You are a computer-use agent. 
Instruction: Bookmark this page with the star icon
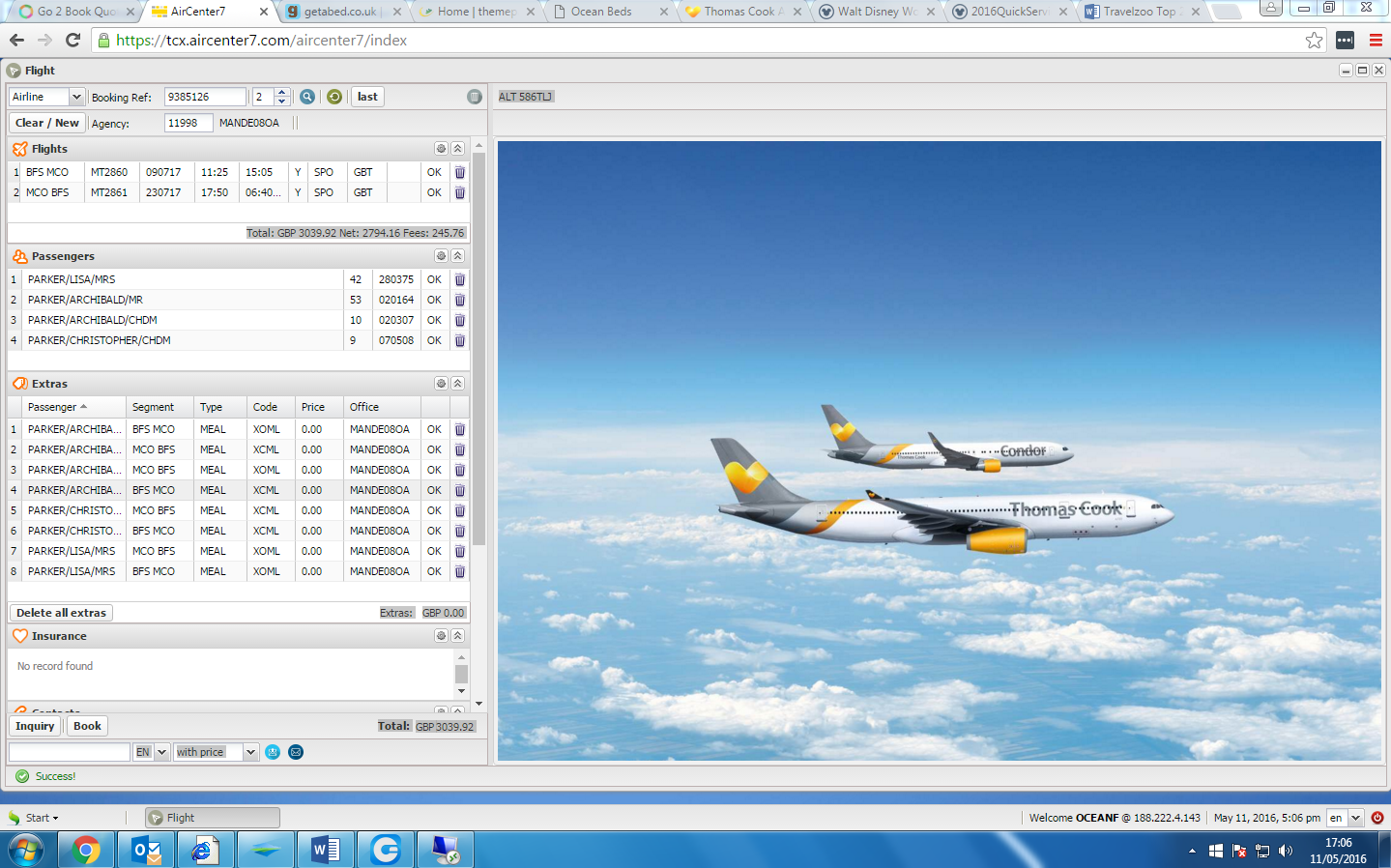(x=1314, y=40)
